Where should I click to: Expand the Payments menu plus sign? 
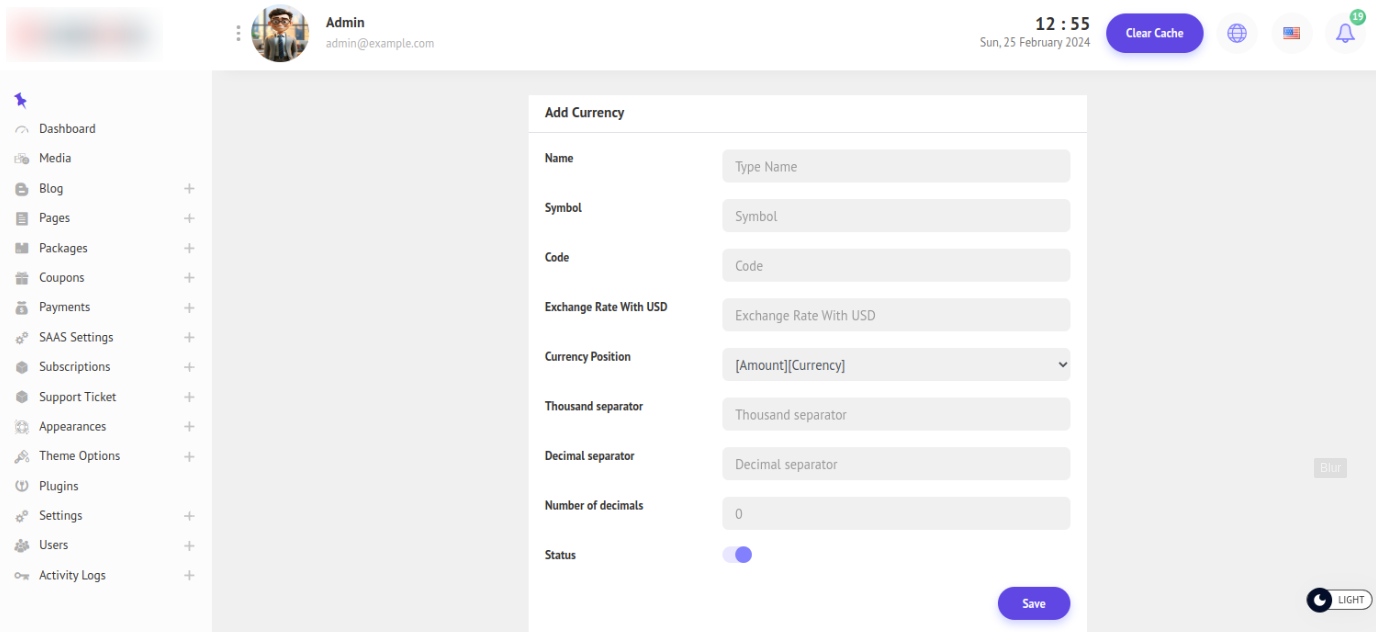pyautogui.click(x=189, y=308)
